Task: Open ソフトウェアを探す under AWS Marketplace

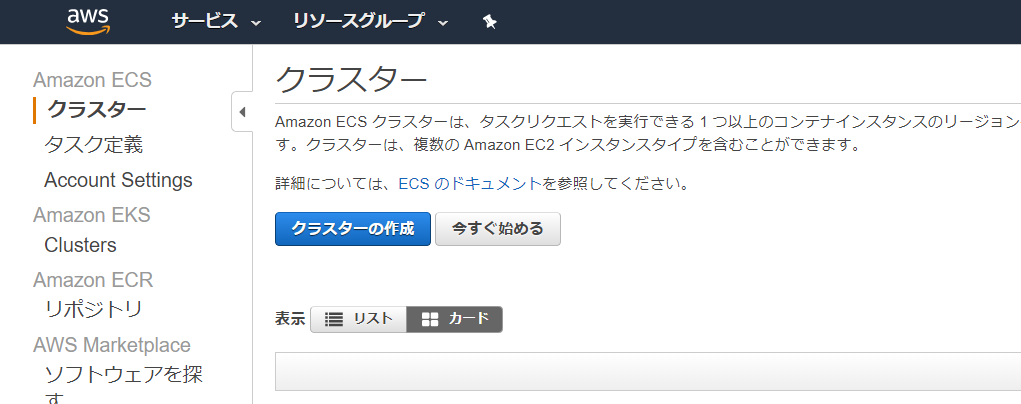Action: coord(124,384)
